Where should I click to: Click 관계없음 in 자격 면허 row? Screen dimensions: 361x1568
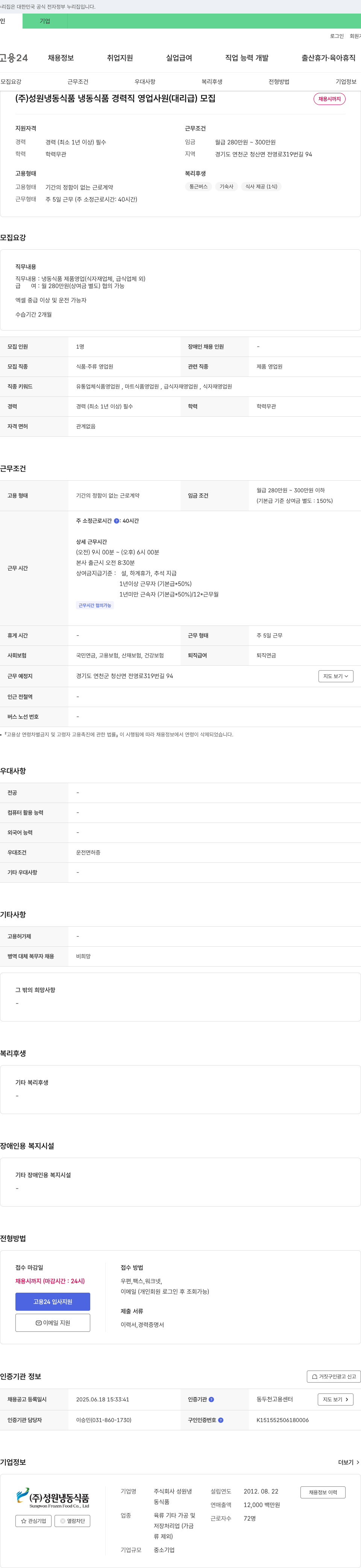tap(86, 427)
